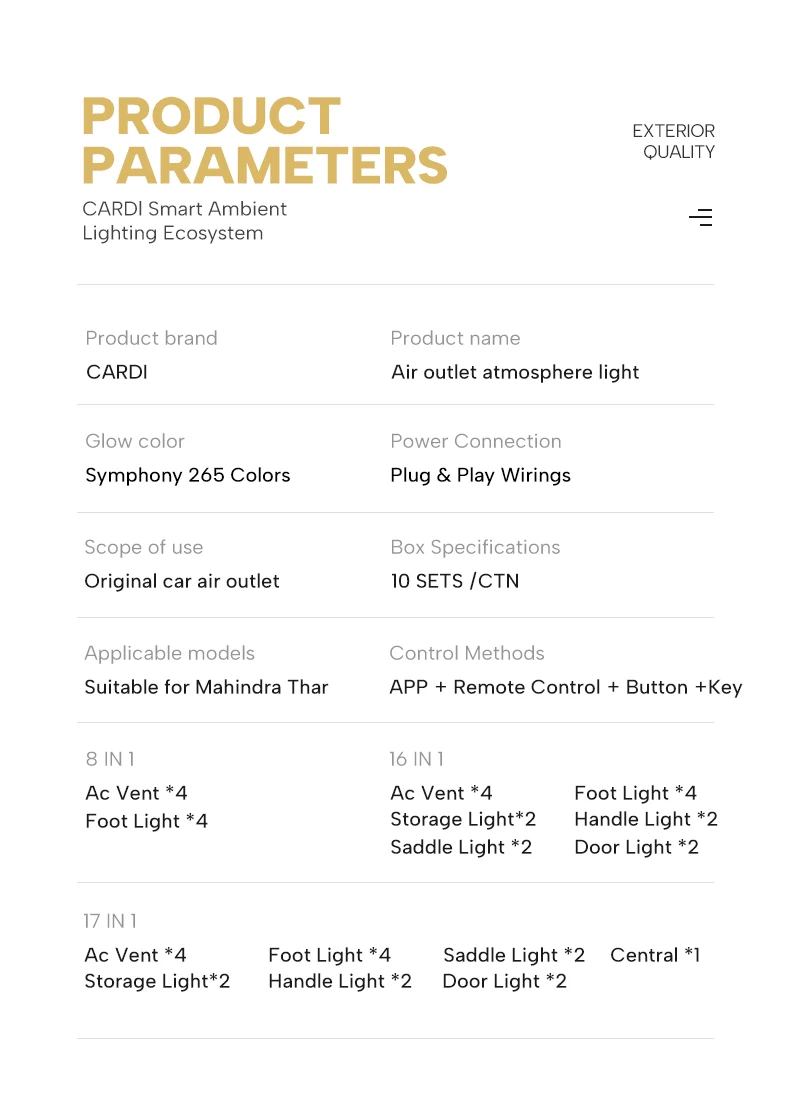The image size is (790, 1105).
Task: Click the Glow color label
Action: [x=135, y=441]
